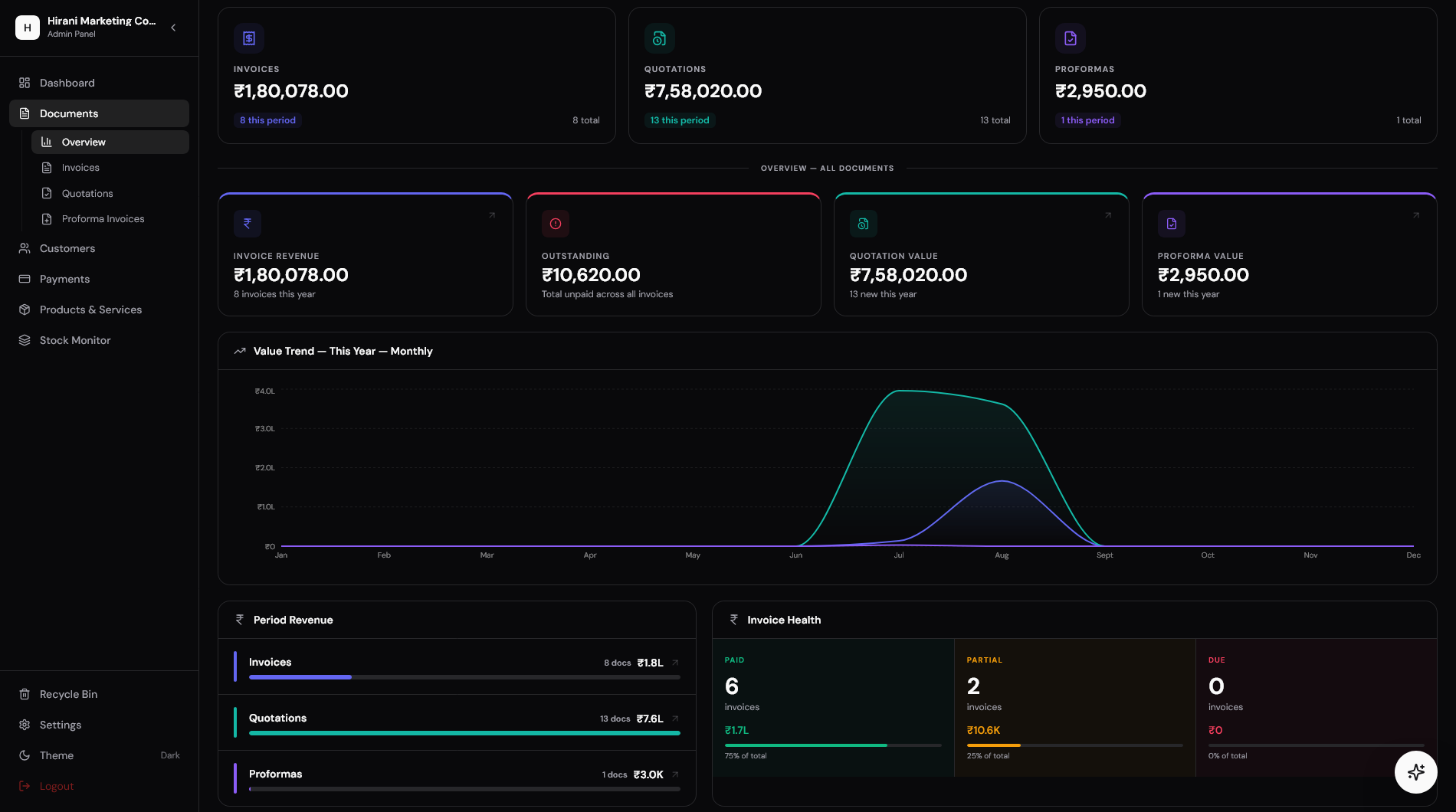Open Quotations period revenue arrow
Image resolution: width=1456 pixels, height=812 pixels.
point(675,719)
